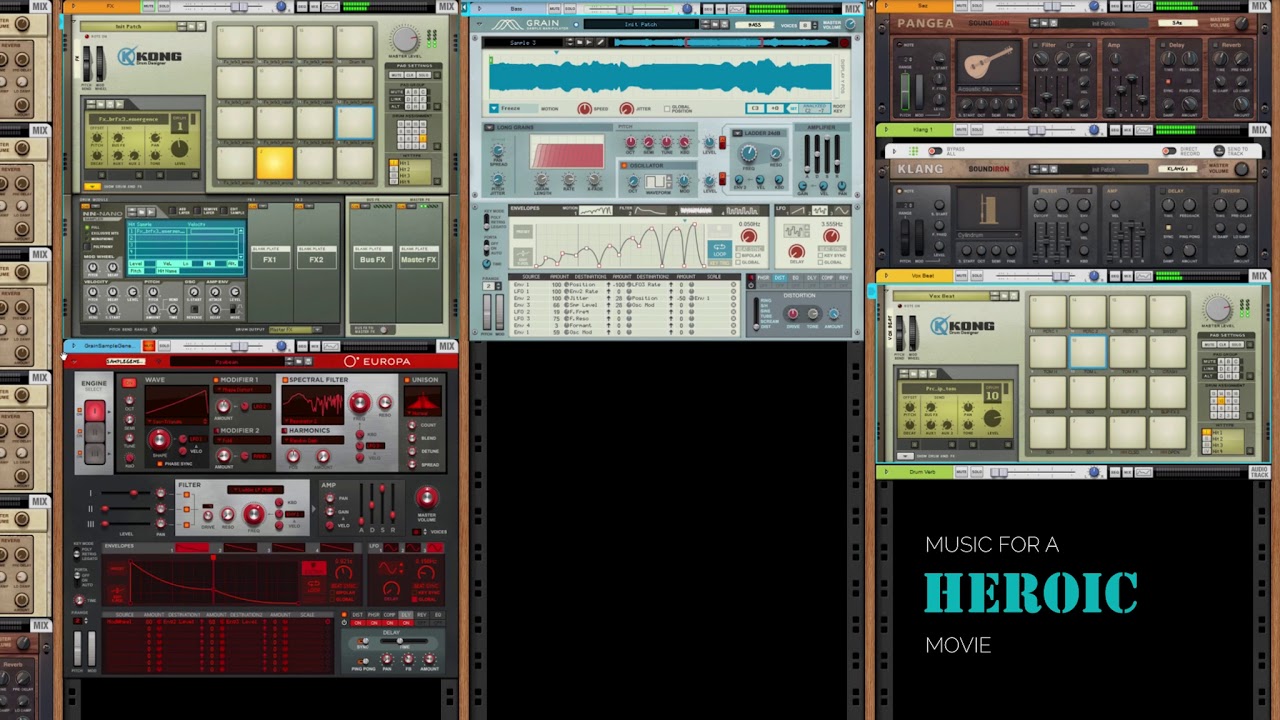This screenshot has height=720, width=1280.
Task: Toggle Europa Spectral Filter on/off
Action: (x=285, y=380)
